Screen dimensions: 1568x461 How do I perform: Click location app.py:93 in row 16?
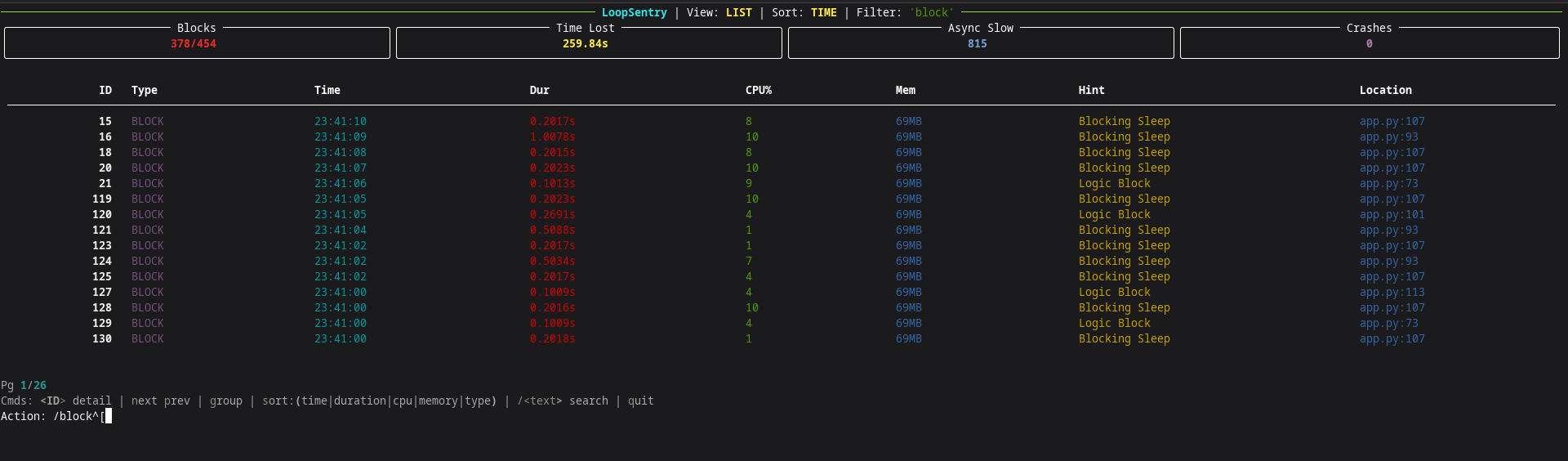(x=1389, y=137)
